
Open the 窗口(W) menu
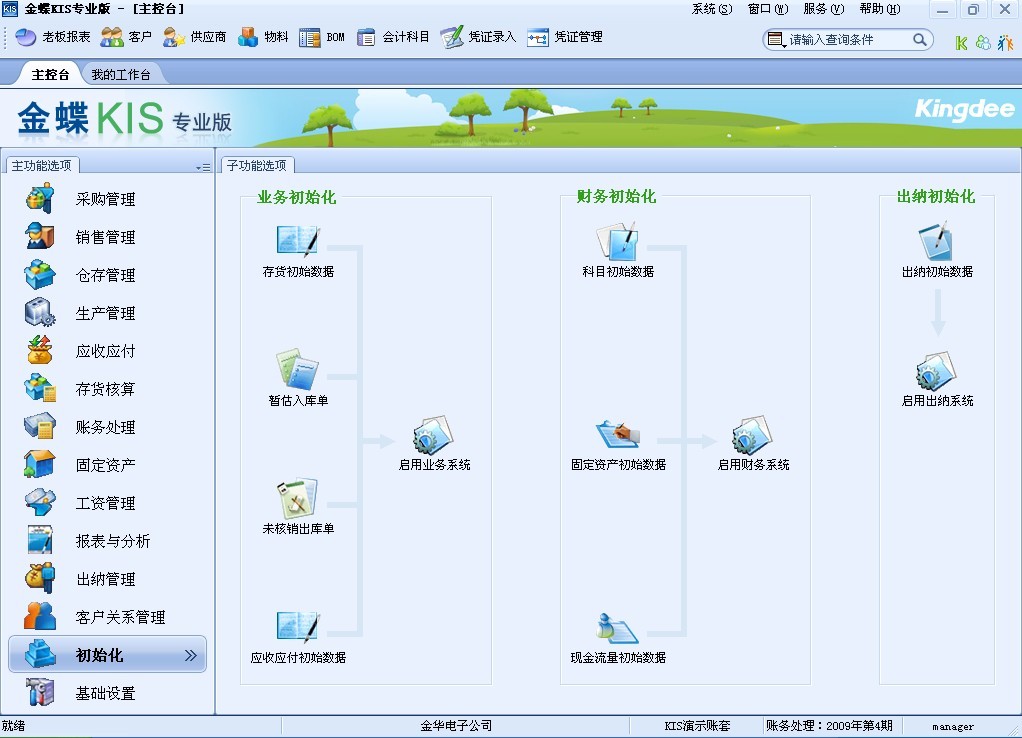(x=768, y=9)
